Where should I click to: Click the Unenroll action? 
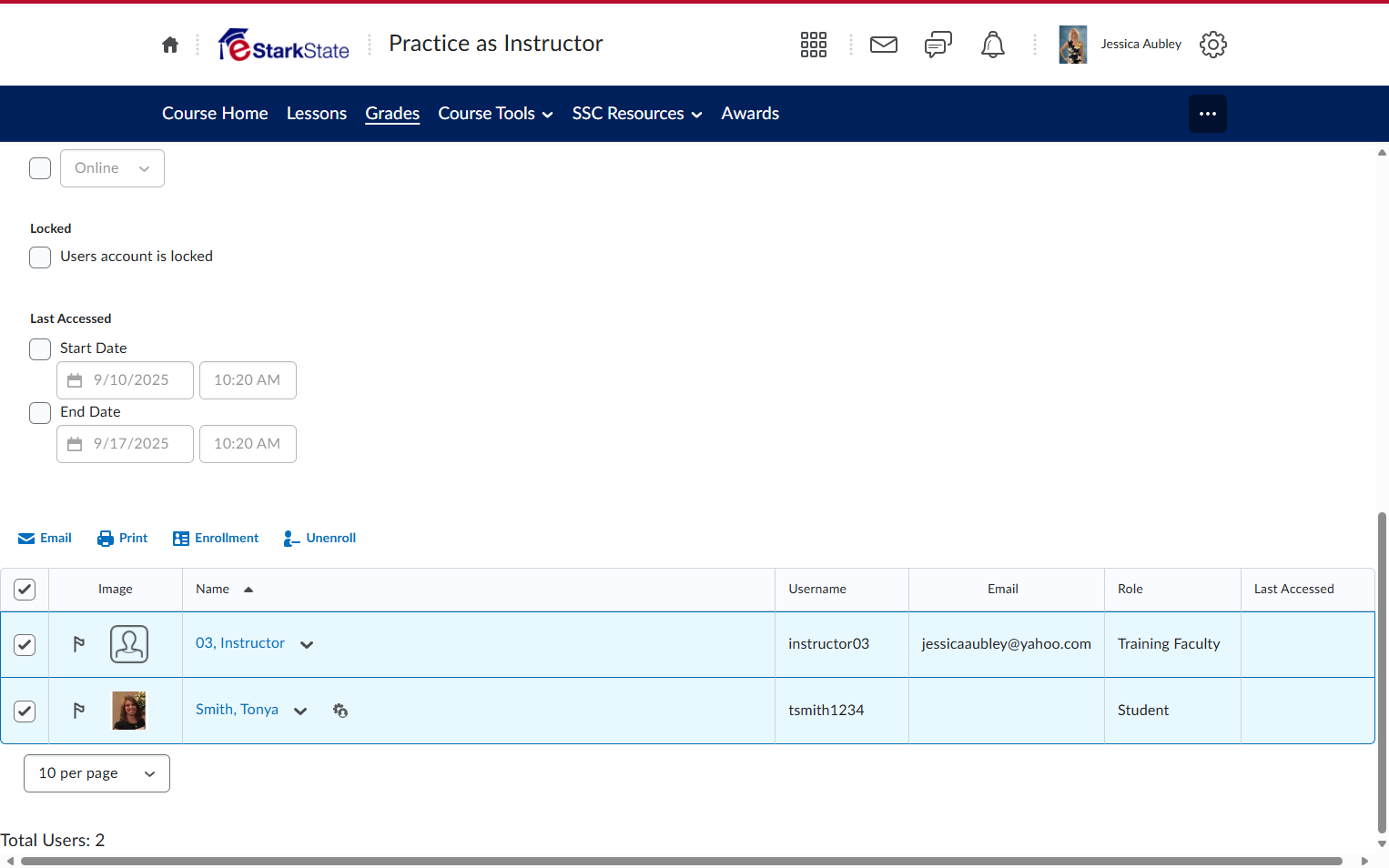[x=319, y=539]
